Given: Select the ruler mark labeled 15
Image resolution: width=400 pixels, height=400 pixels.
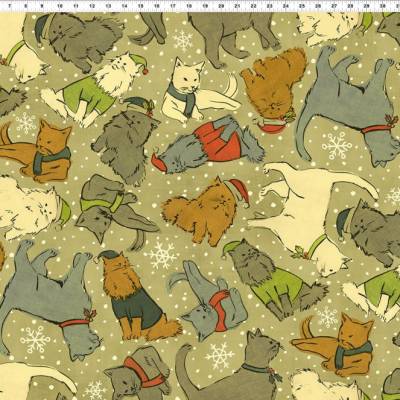Looking at the screenshot, I should click(x=141, y=6).
